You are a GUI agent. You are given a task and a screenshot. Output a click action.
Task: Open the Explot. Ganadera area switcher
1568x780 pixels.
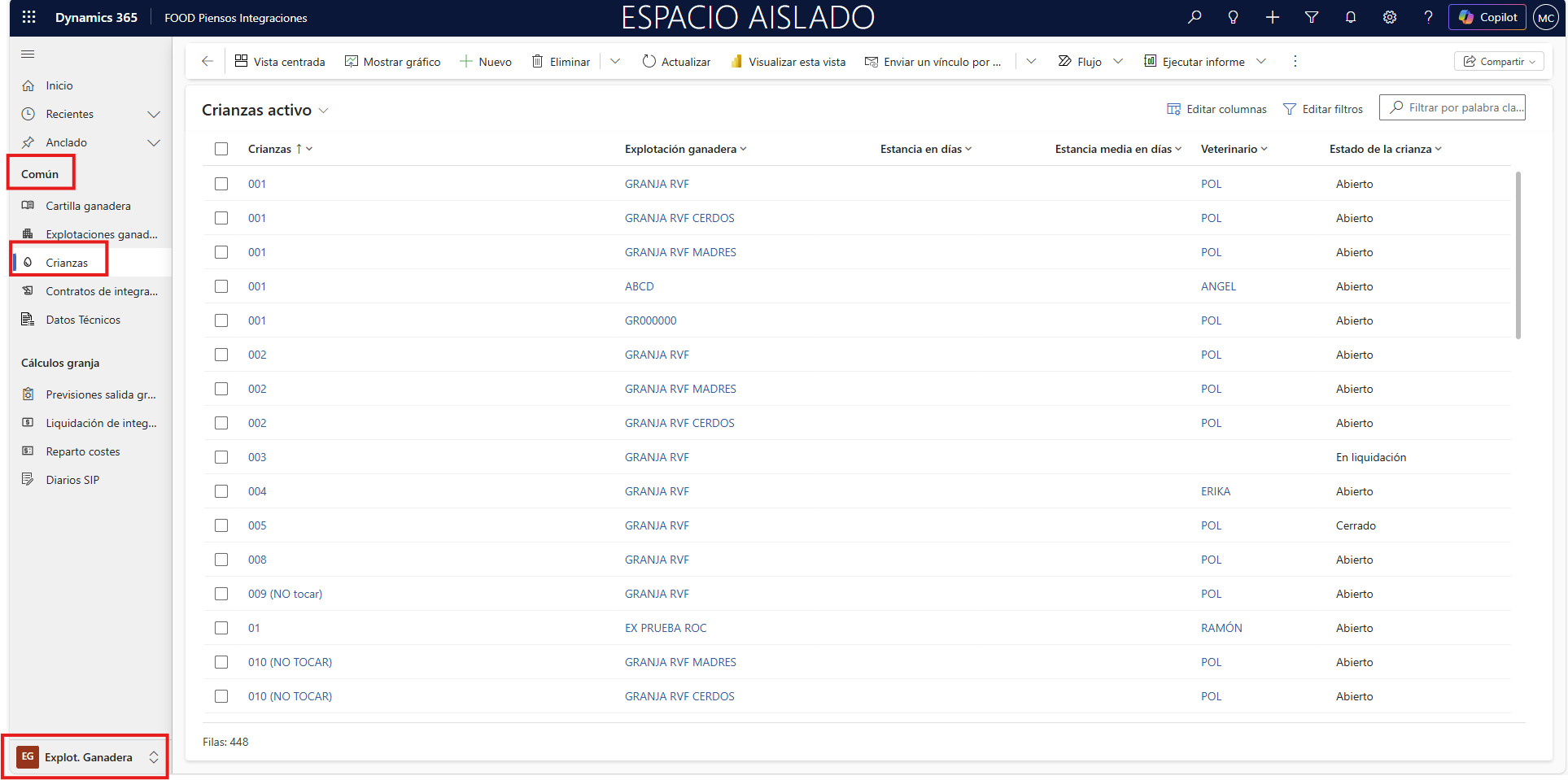[88, 757]
